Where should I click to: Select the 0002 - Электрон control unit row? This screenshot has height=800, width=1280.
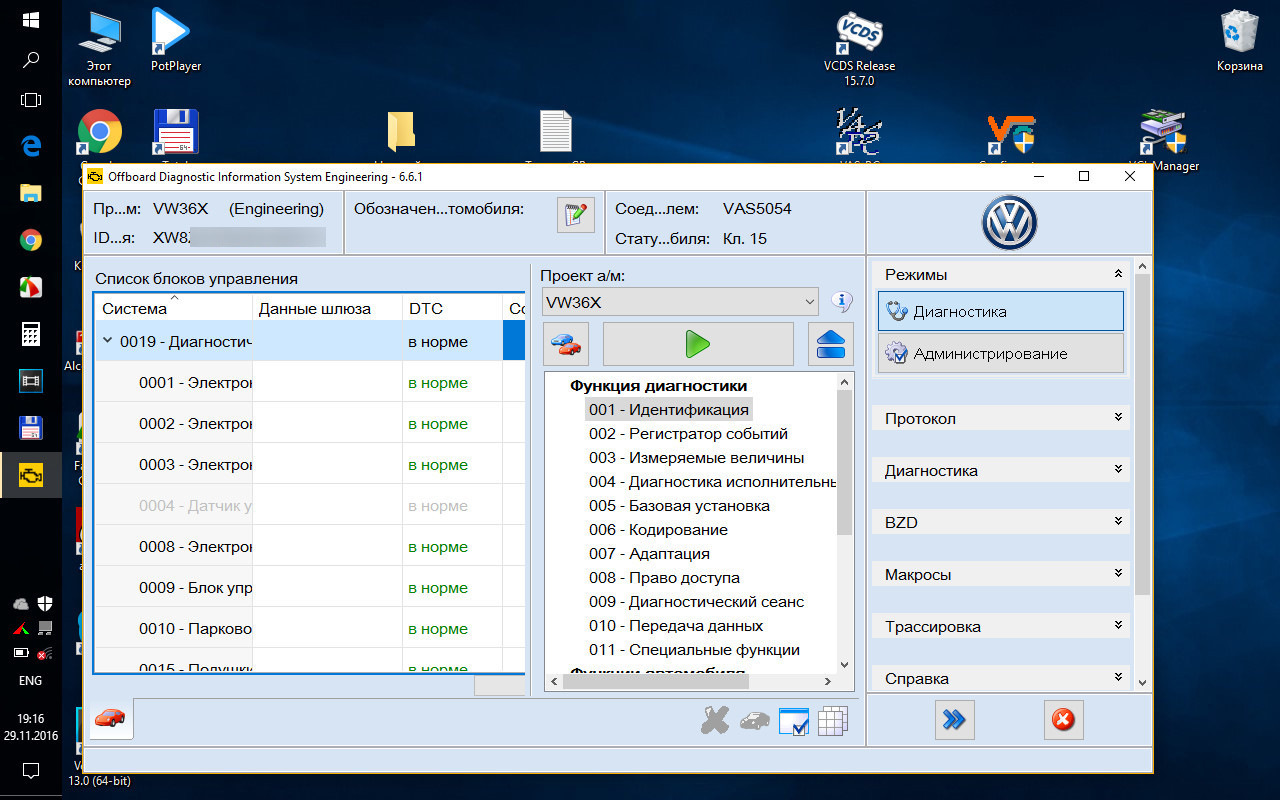click(x=309, y=423)
